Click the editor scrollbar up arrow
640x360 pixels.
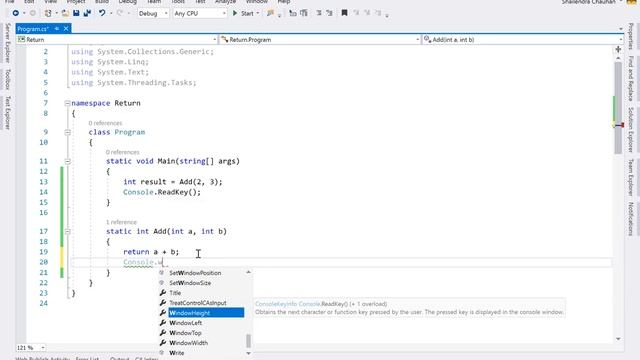(618, 58)
